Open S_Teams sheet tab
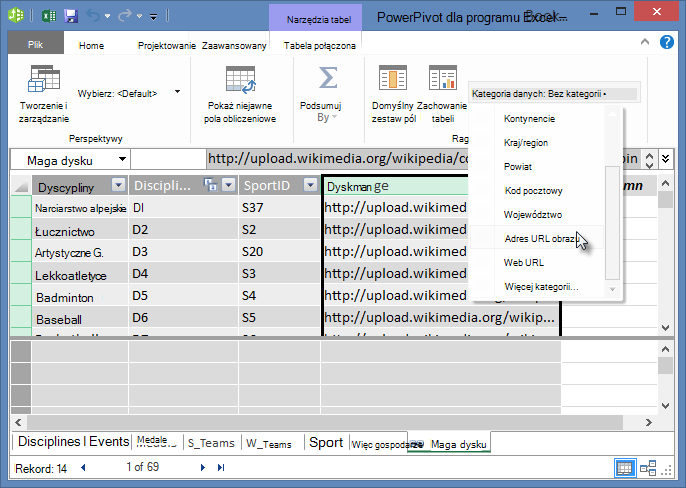The height and width of the screenshot is (488, 686). point(211,443)
